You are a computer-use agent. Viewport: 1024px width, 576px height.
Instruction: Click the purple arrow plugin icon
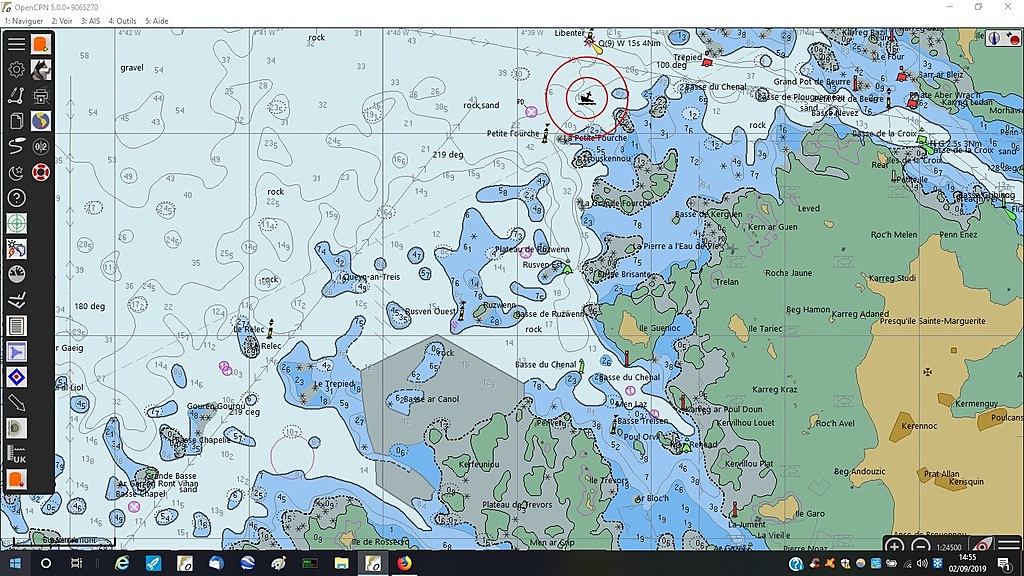[x=16, y=351]
